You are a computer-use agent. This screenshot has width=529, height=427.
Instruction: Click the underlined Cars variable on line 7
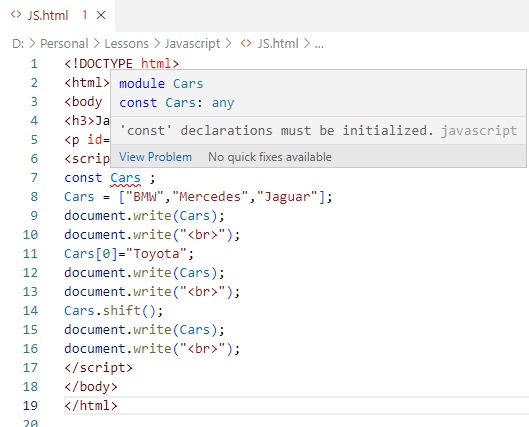click(x=126, y=178)
